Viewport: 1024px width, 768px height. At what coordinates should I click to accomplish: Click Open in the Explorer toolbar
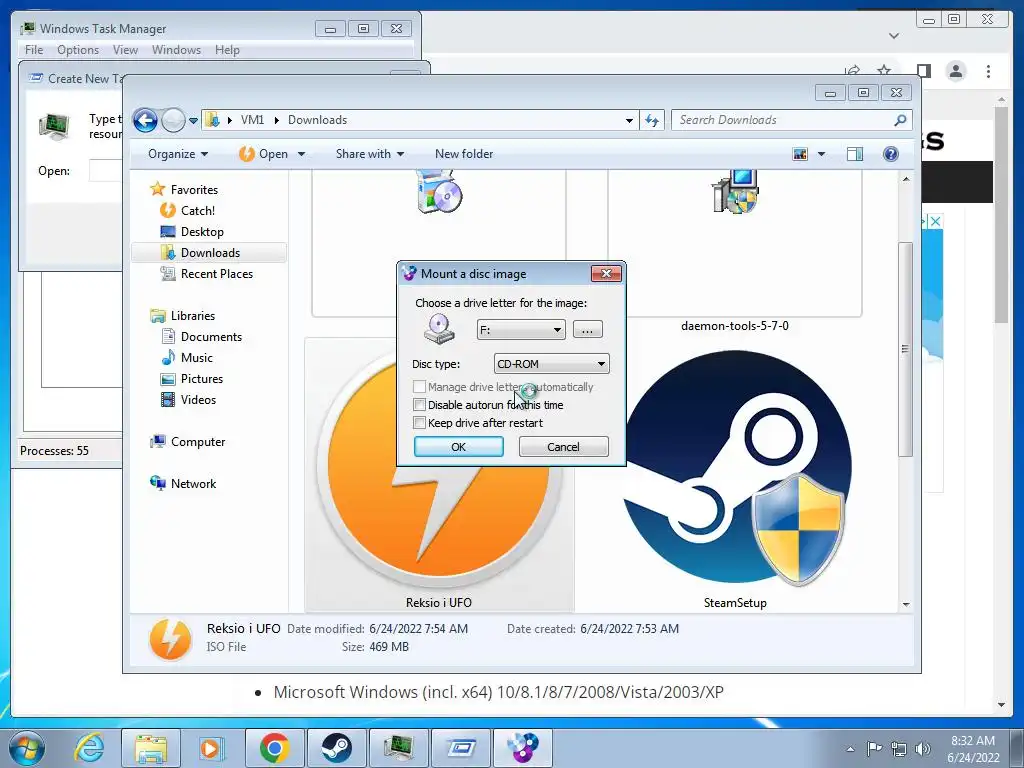[x=264, y=154]
